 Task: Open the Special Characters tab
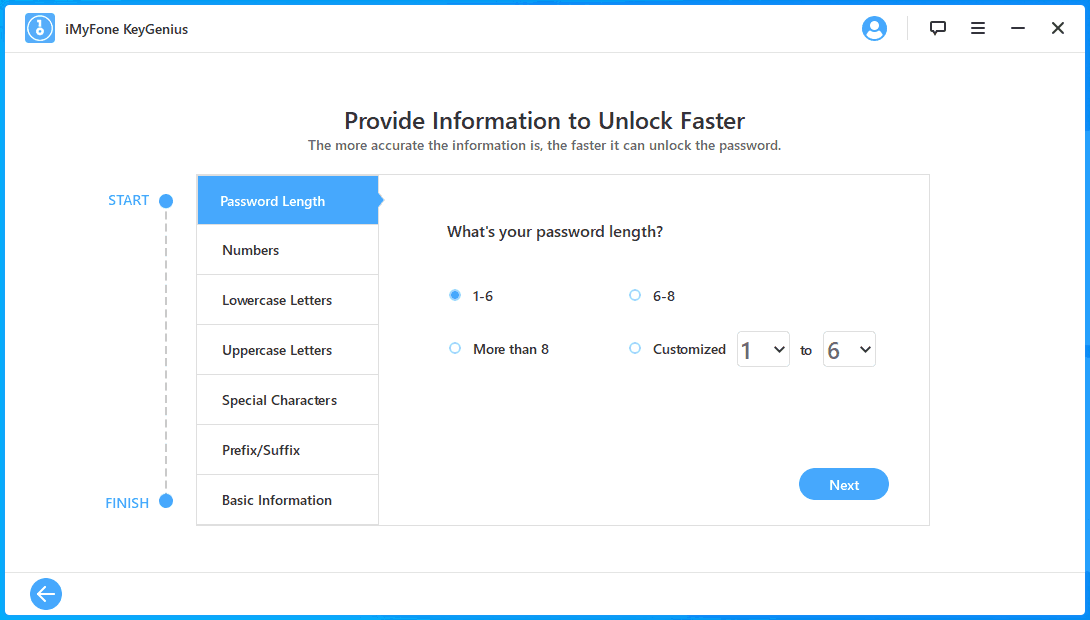pos(288,400)
